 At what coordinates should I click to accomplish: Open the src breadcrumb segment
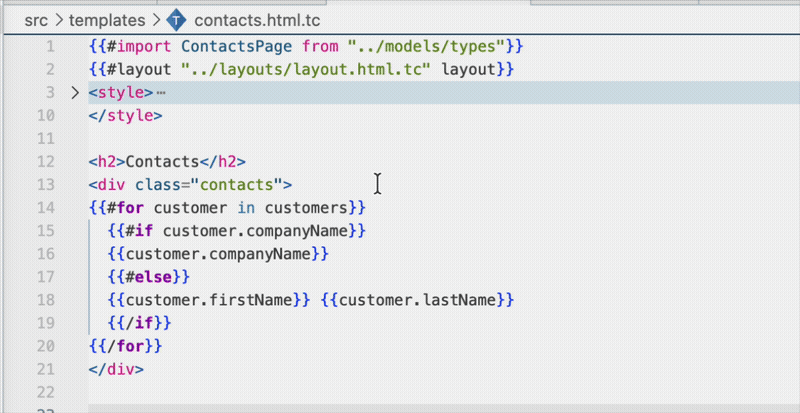point(36,20)
